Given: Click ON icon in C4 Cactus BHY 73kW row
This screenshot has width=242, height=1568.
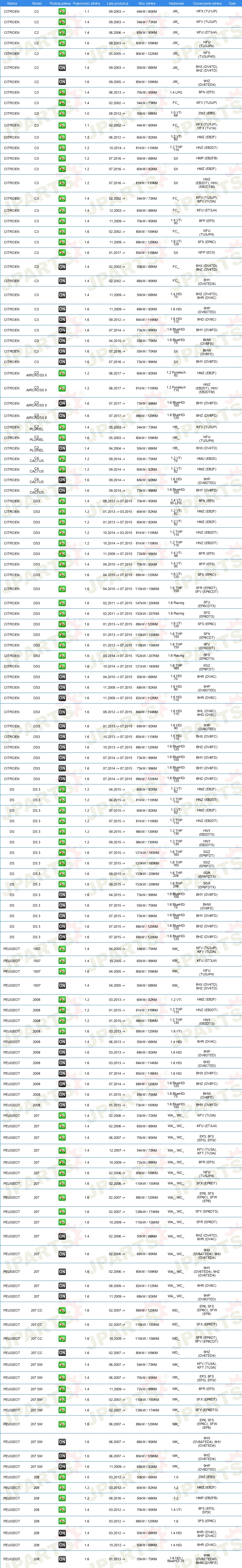Looking at the screenshot, I should click(x=62, y=491).
